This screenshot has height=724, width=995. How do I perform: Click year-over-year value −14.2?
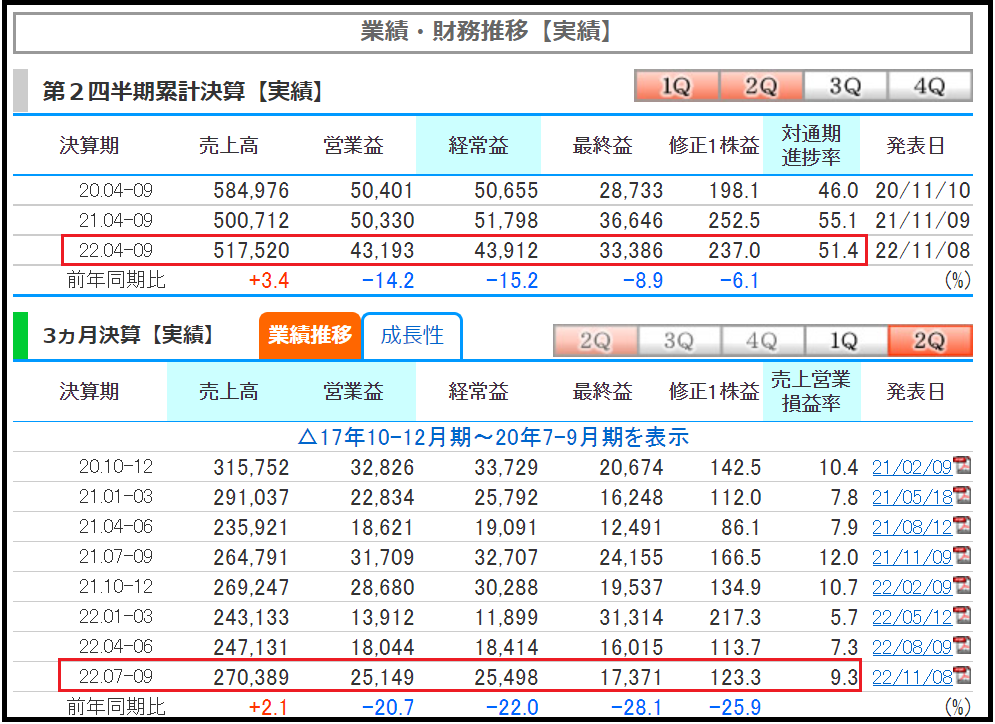pos(388,280)
